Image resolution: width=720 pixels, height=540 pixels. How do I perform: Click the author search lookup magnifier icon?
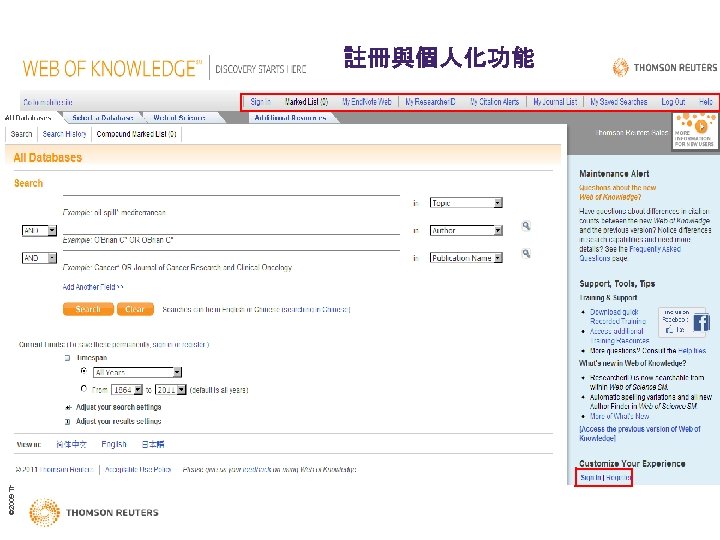[526, 225]
